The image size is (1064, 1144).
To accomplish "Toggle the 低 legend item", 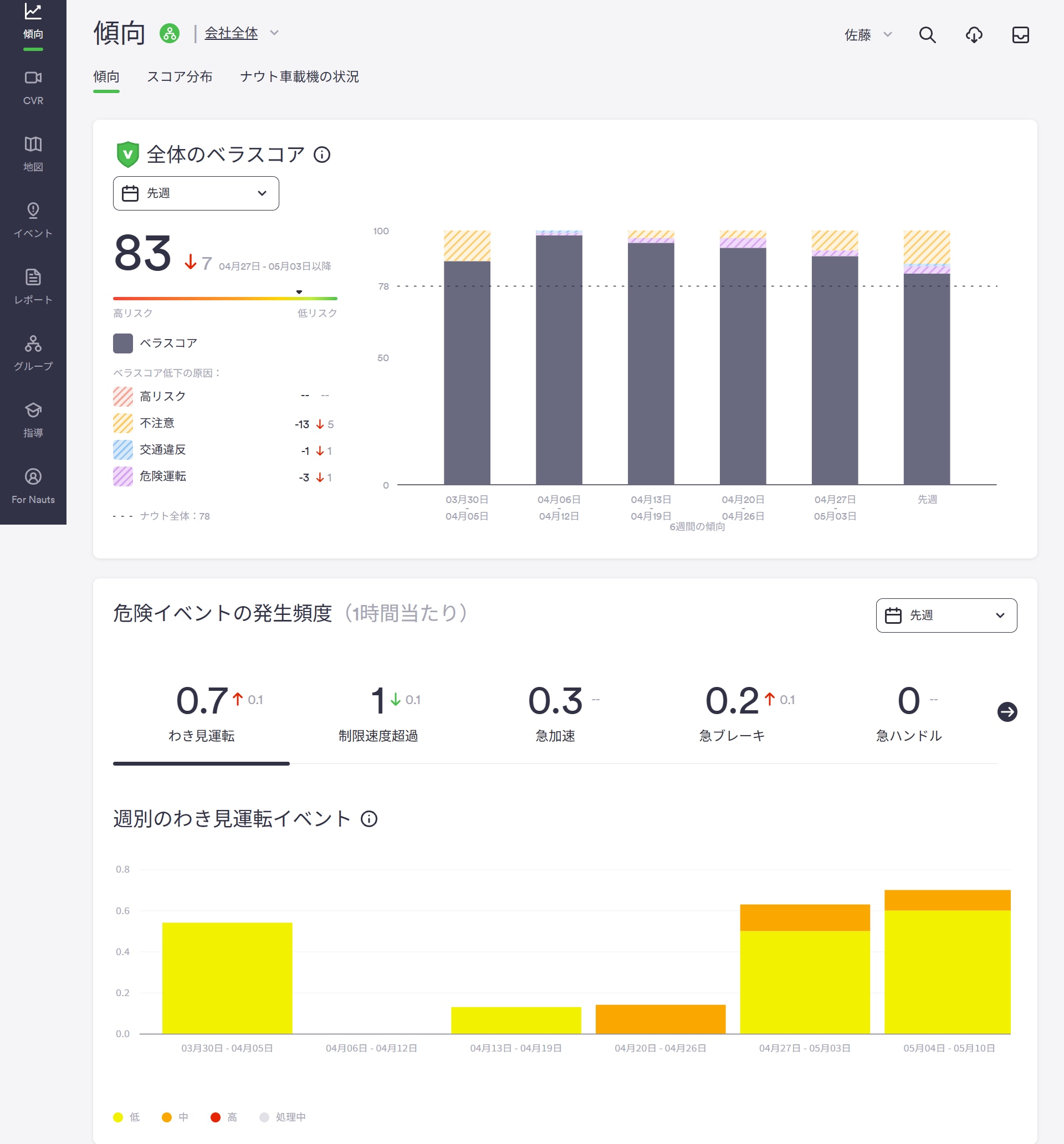I will (x=127, y=1117).
